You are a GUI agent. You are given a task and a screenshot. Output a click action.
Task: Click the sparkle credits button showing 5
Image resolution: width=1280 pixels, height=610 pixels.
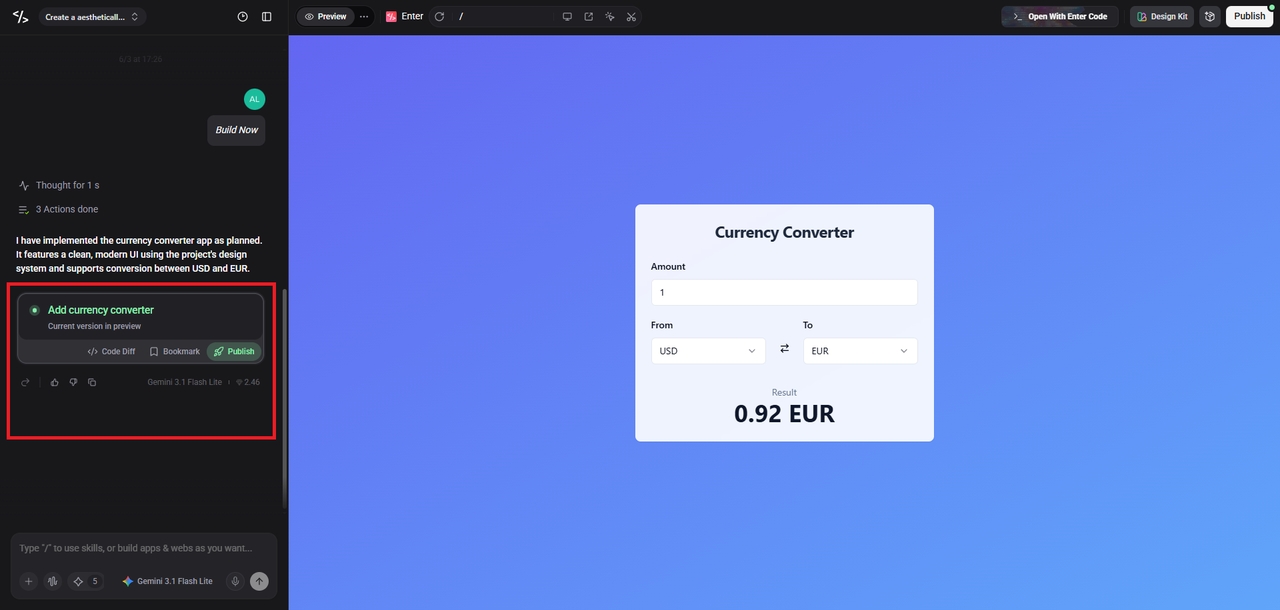click(x=85, y=581)
